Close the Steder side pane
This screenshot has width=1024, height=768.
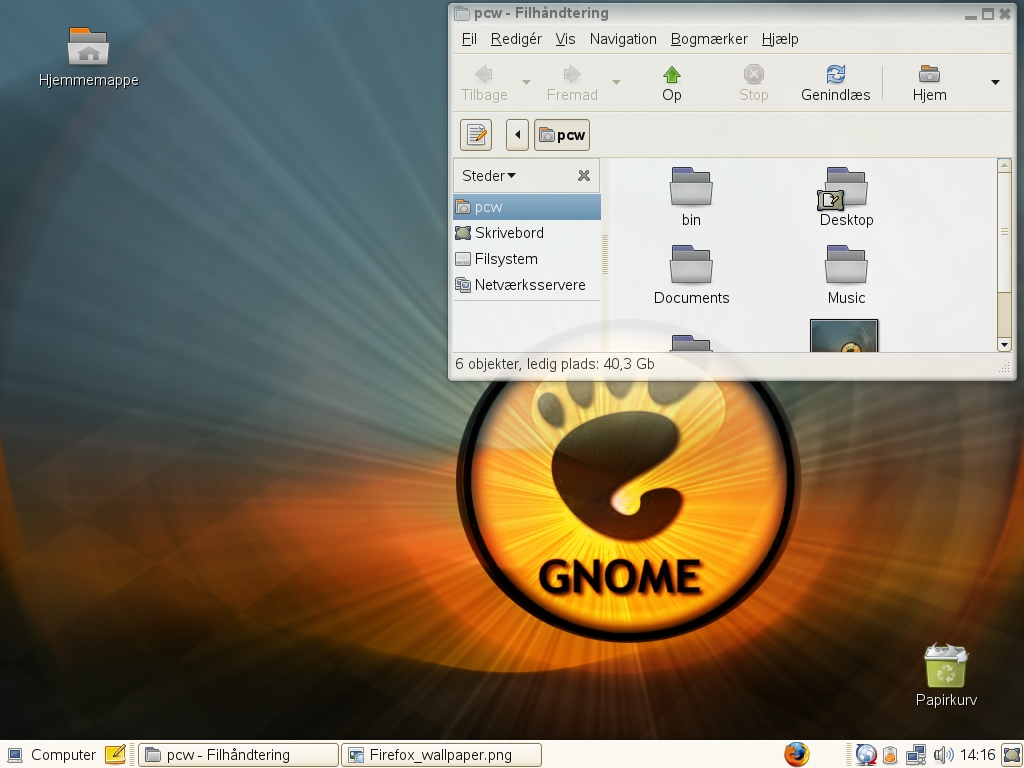coord(584,176)
